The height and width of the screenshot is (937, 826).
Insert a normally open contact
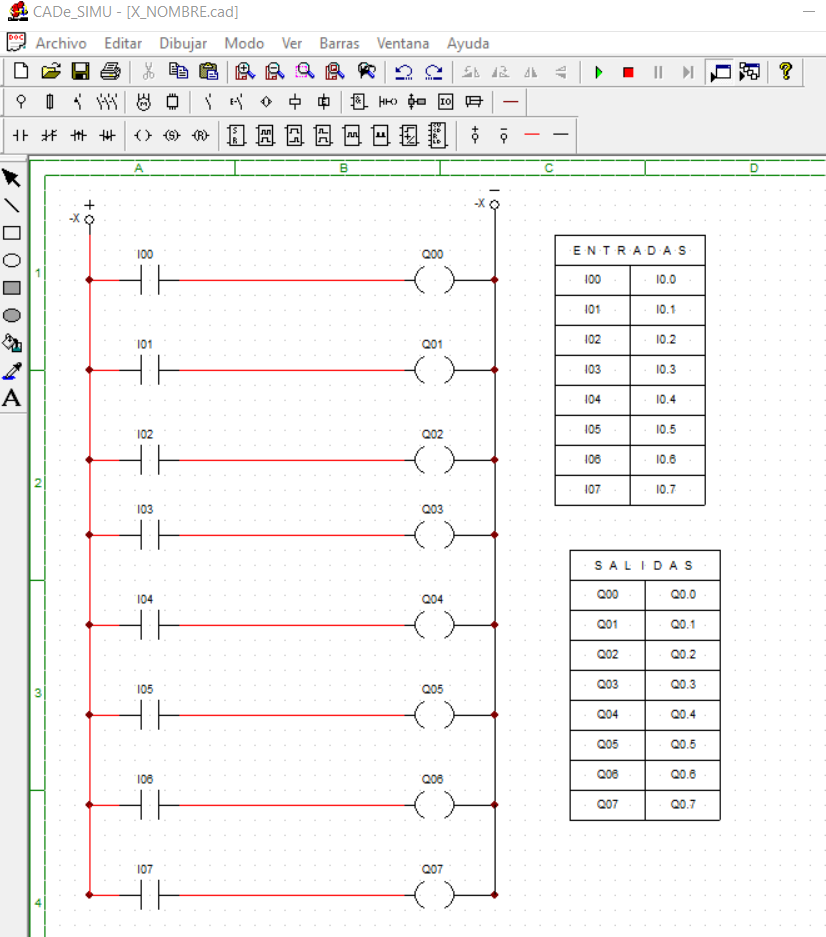[20, 135]
